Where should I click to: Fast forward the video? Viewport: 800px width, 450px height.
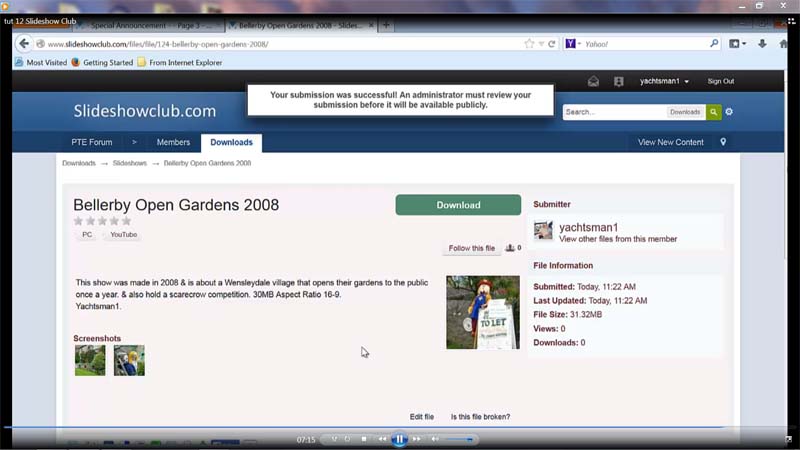point(417,439)
